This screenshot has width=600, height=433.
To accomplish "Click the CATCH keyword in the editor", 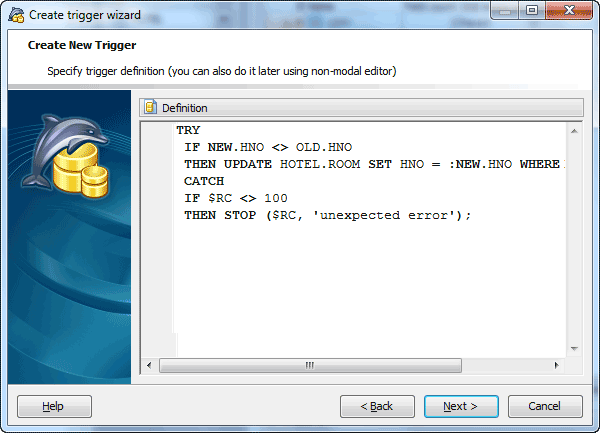I will [204, 181].
